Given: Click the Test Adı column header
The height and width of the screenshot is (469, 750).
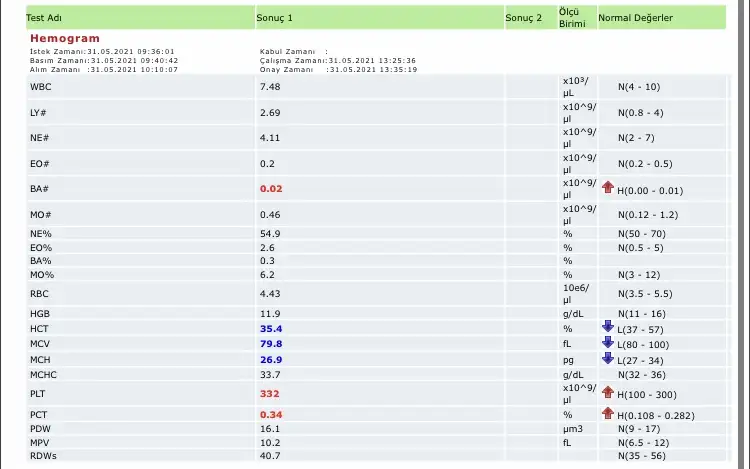Looking at the screenshot, I should pyautogui.click(x=46, y=18).
